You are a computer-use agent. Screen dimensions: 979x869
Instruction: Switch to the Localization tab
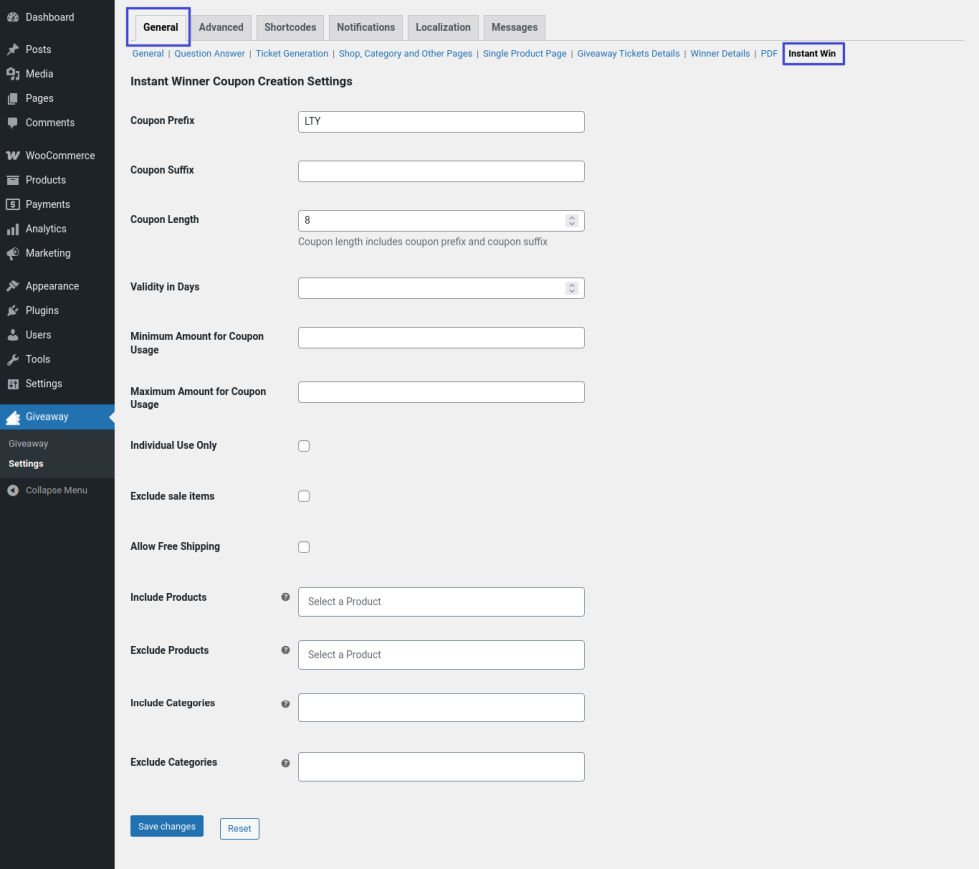[443, 27]
